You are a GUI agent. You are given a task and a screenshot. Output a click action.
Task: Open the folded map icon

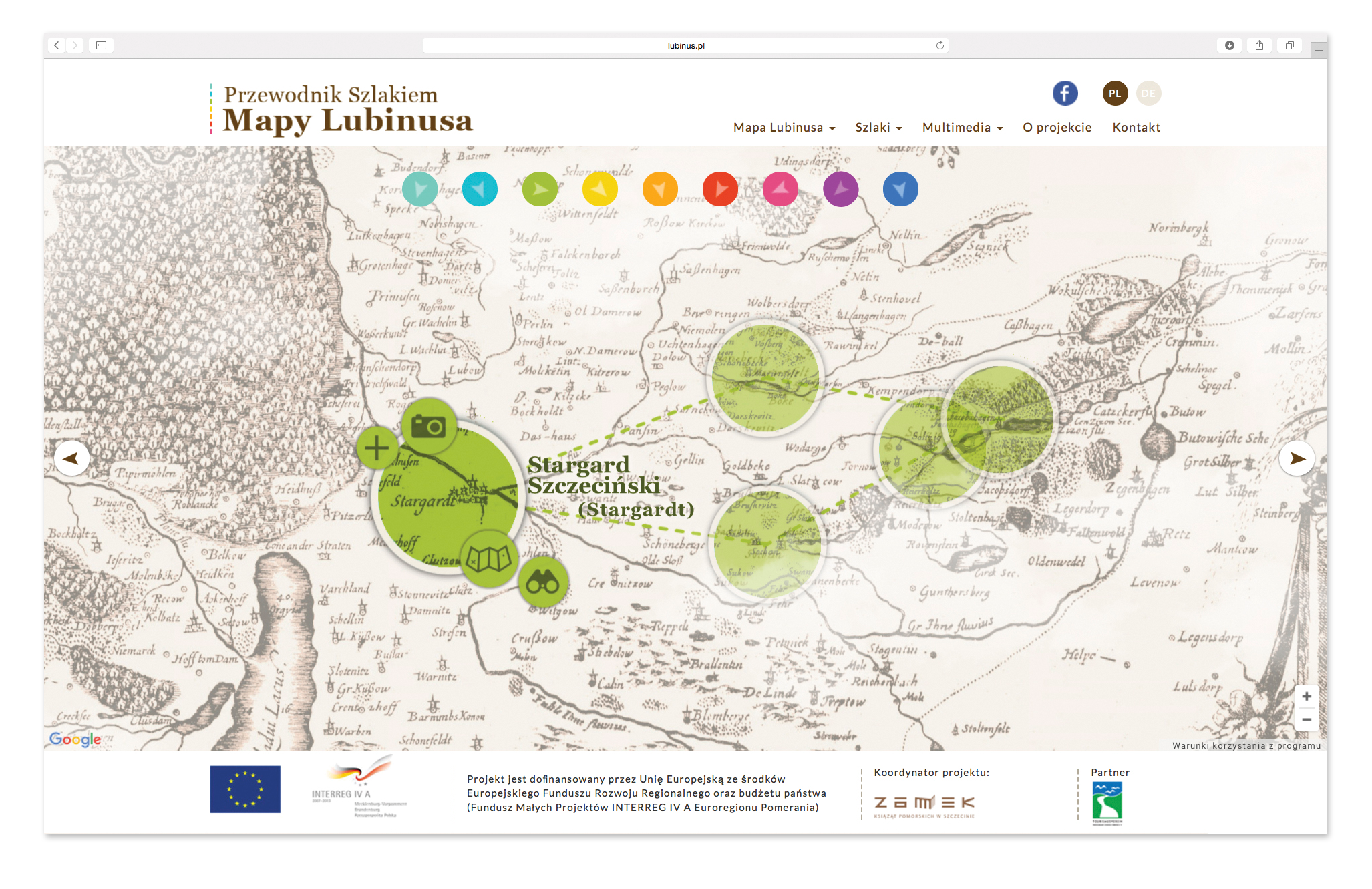[x=489, y=558]
